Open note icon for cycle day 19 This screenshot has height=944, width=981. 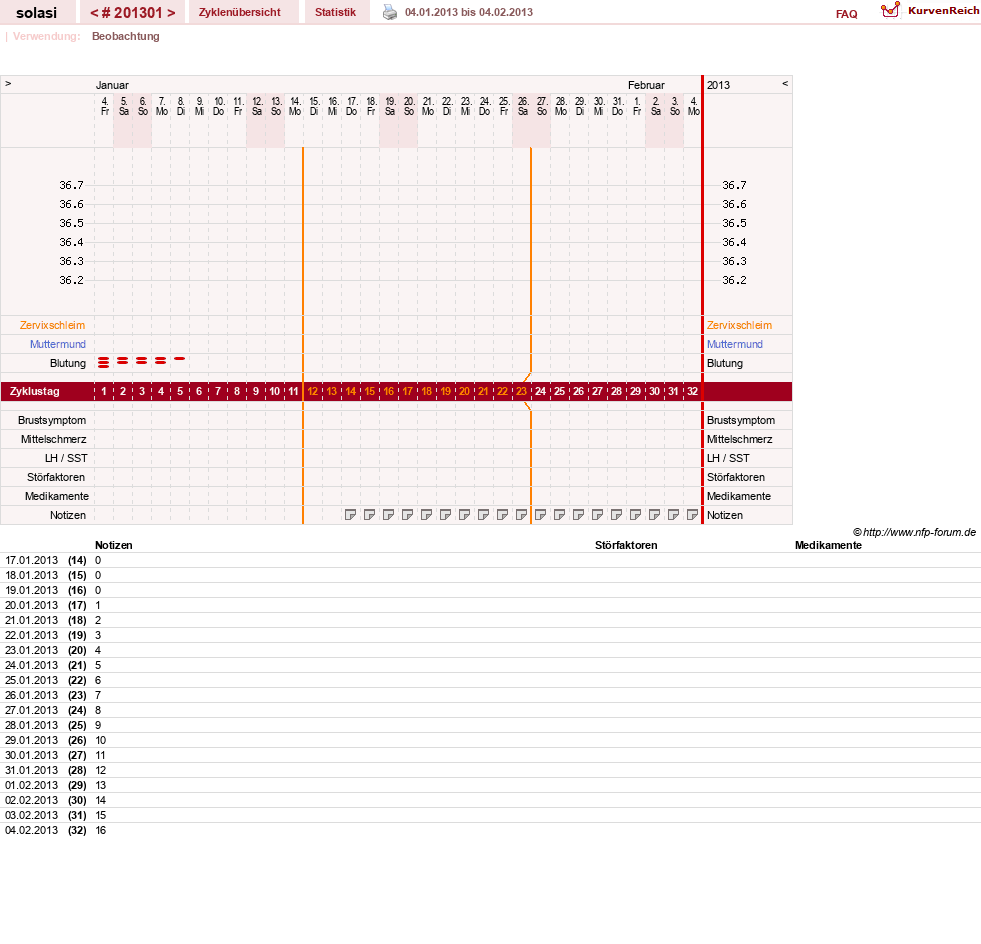pyautogui.click(x=445, y=515)
